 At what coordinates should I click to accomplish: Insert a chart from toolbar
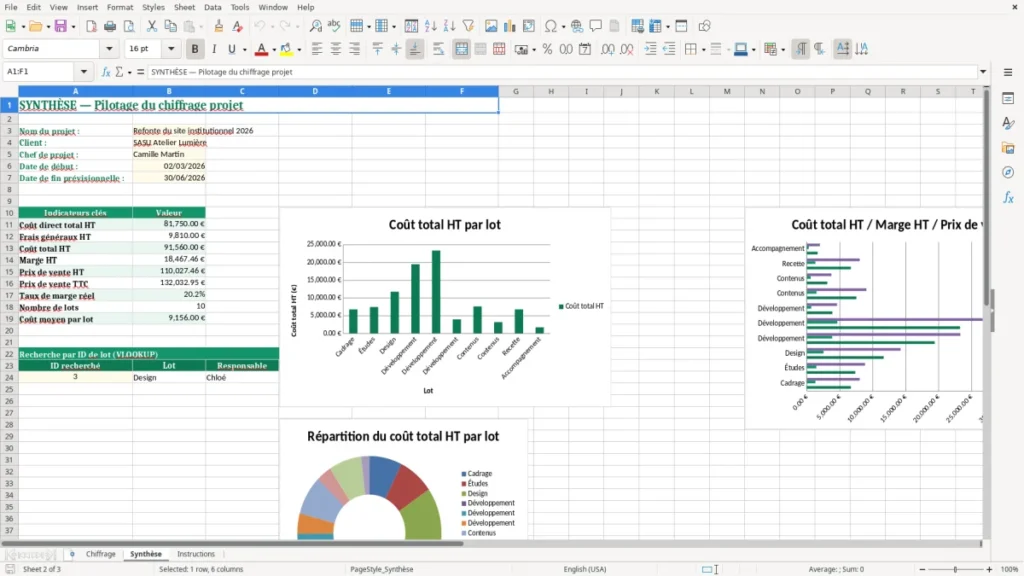510,26
